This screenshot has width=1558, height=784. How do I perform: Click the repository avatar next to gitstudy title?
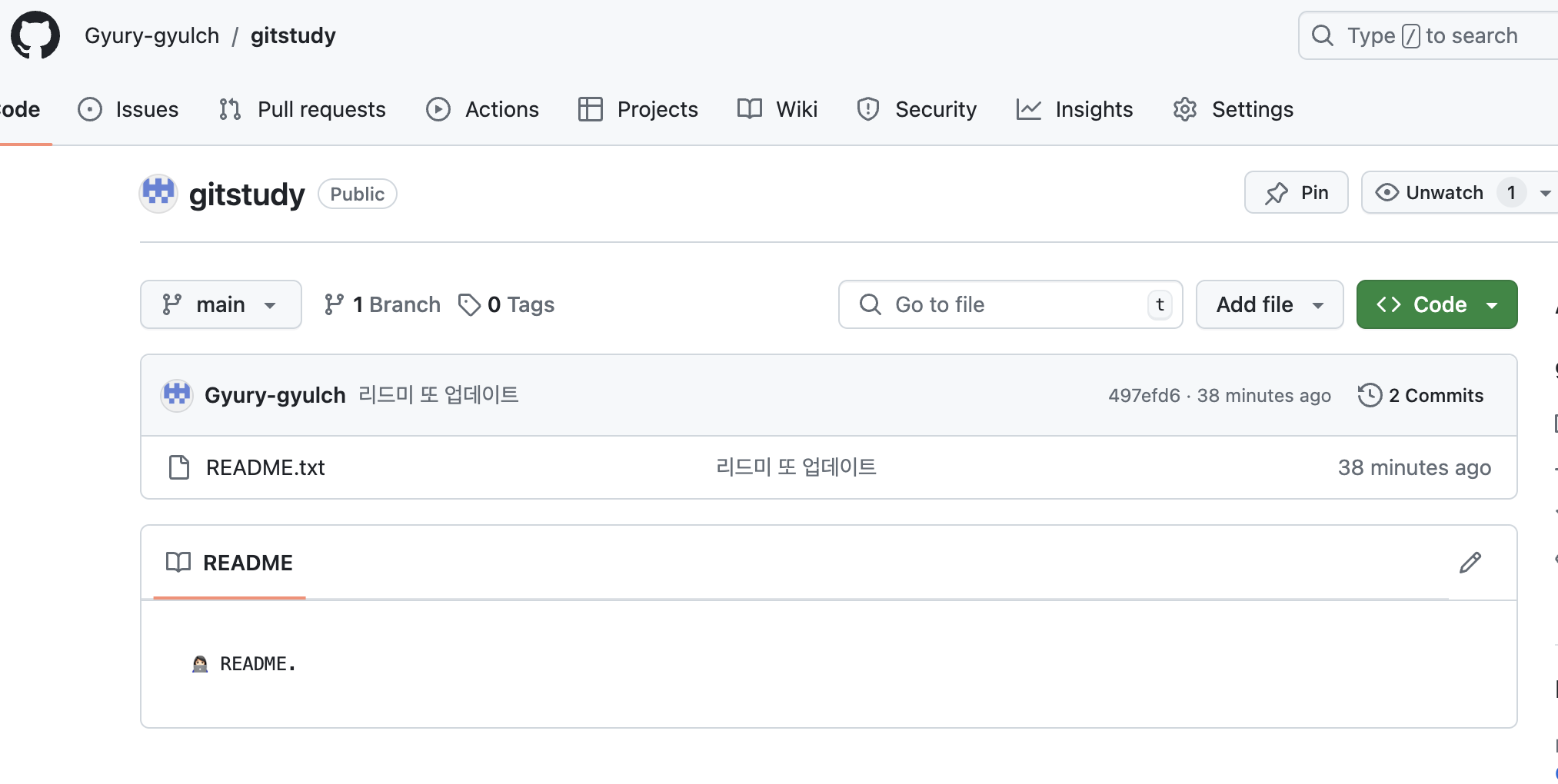158,193
